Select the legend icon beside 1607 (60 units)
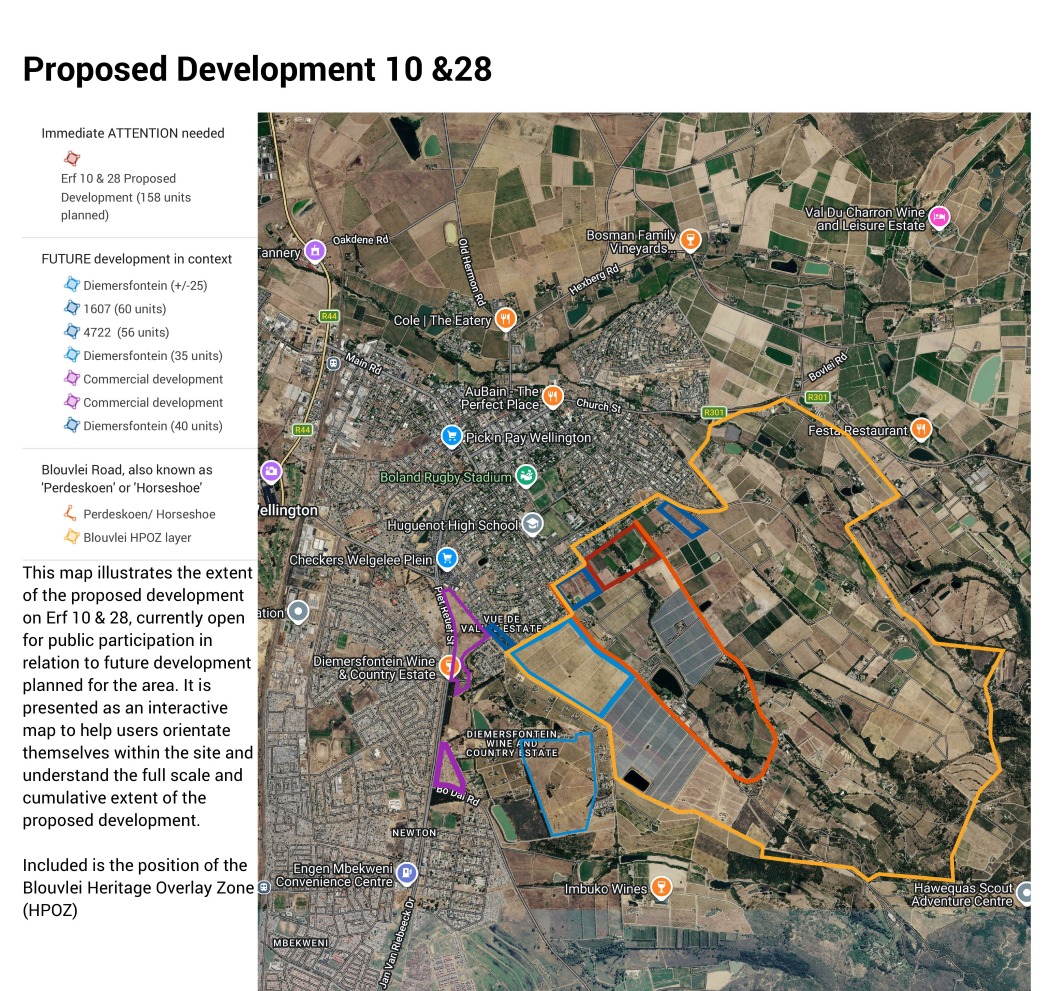1053x991 pixels. point(72,308)
